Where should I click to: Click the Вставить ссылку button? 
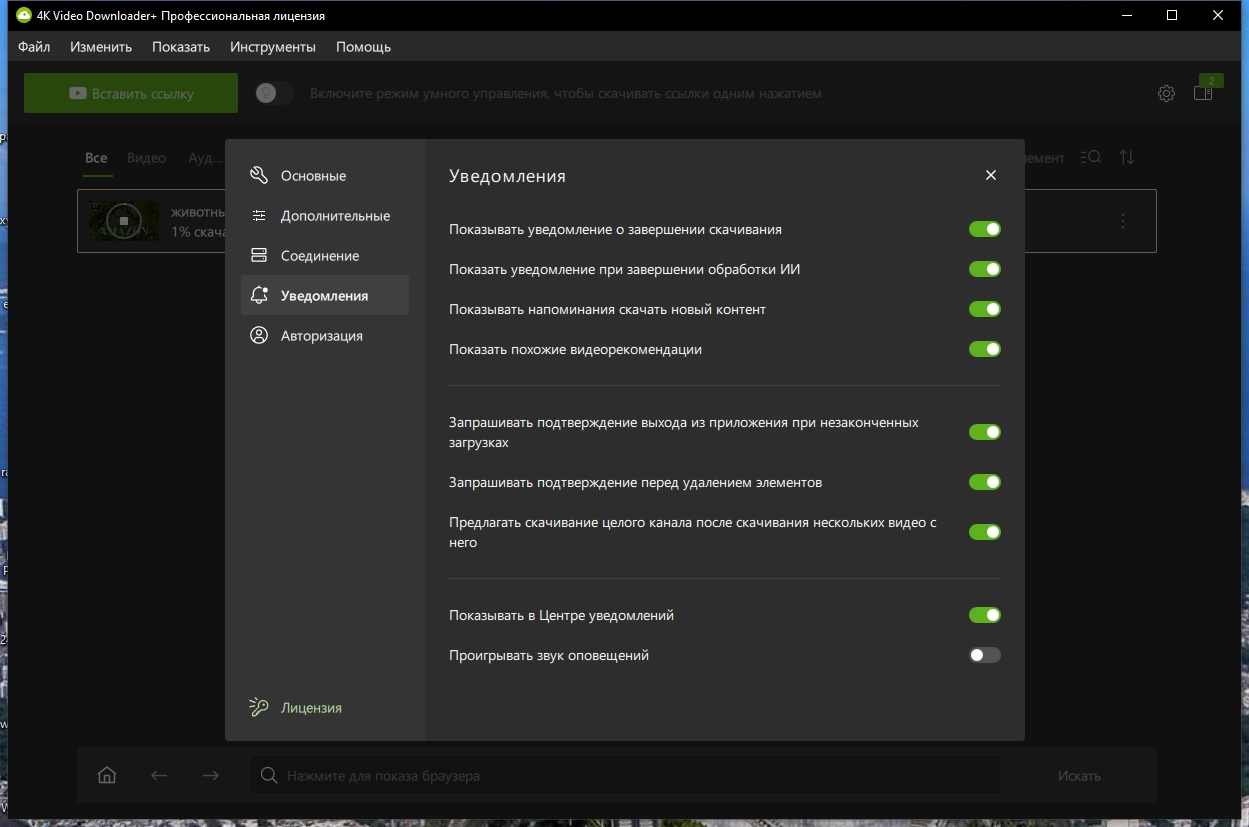[x=131, y=94]
